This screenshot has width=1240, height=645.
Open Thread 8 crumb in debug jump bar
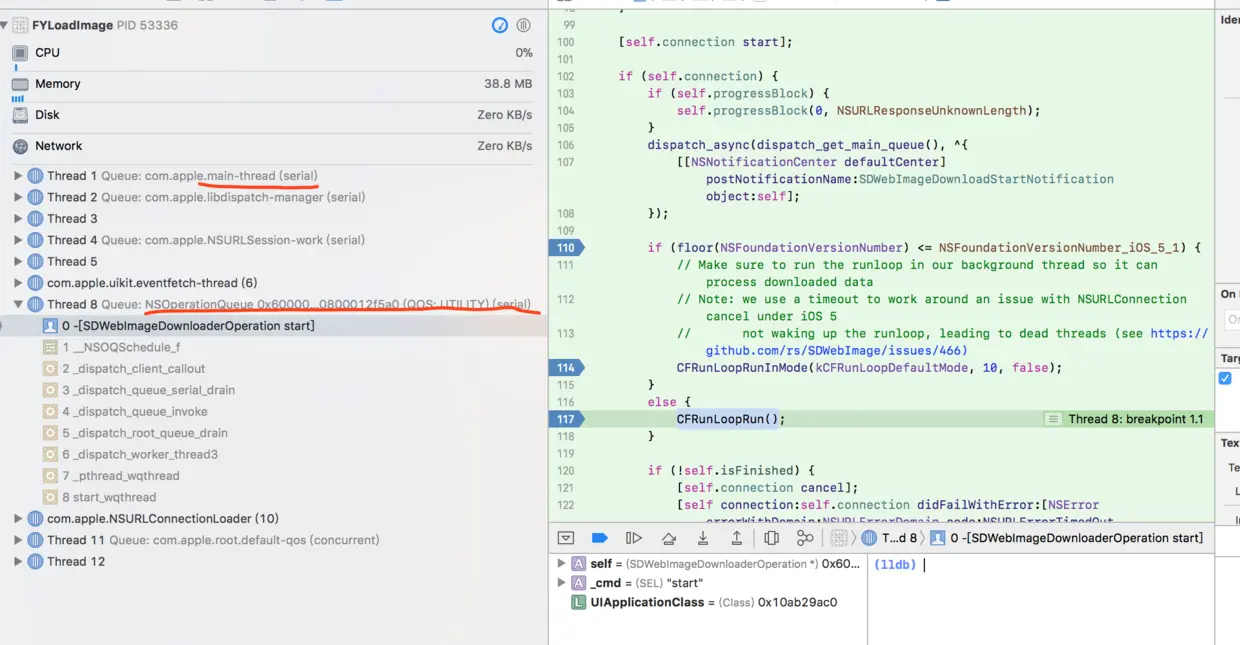pos(890,538)
